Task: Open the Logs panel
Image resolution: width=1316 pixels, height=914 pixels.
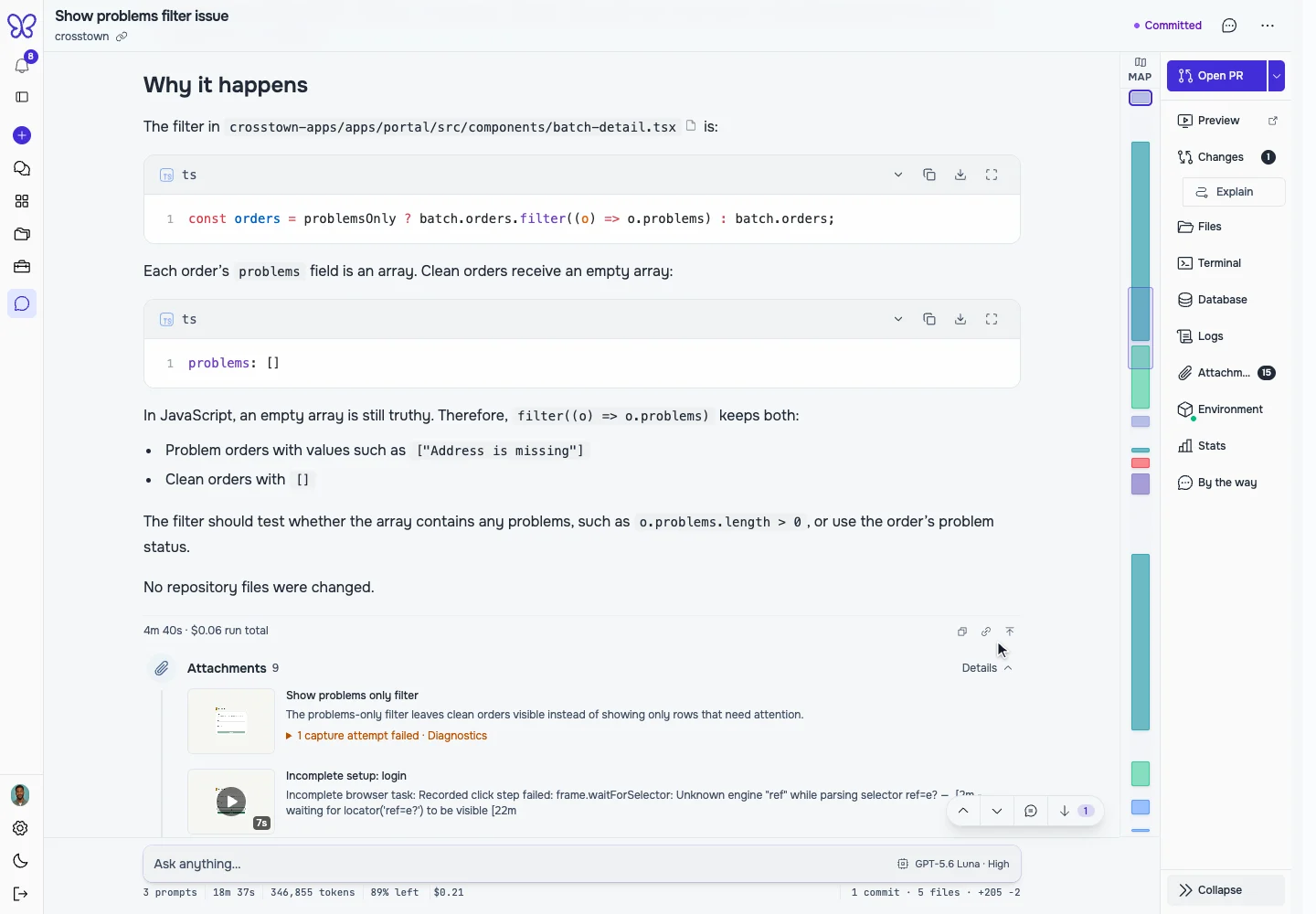Action: pos(1201,336)
